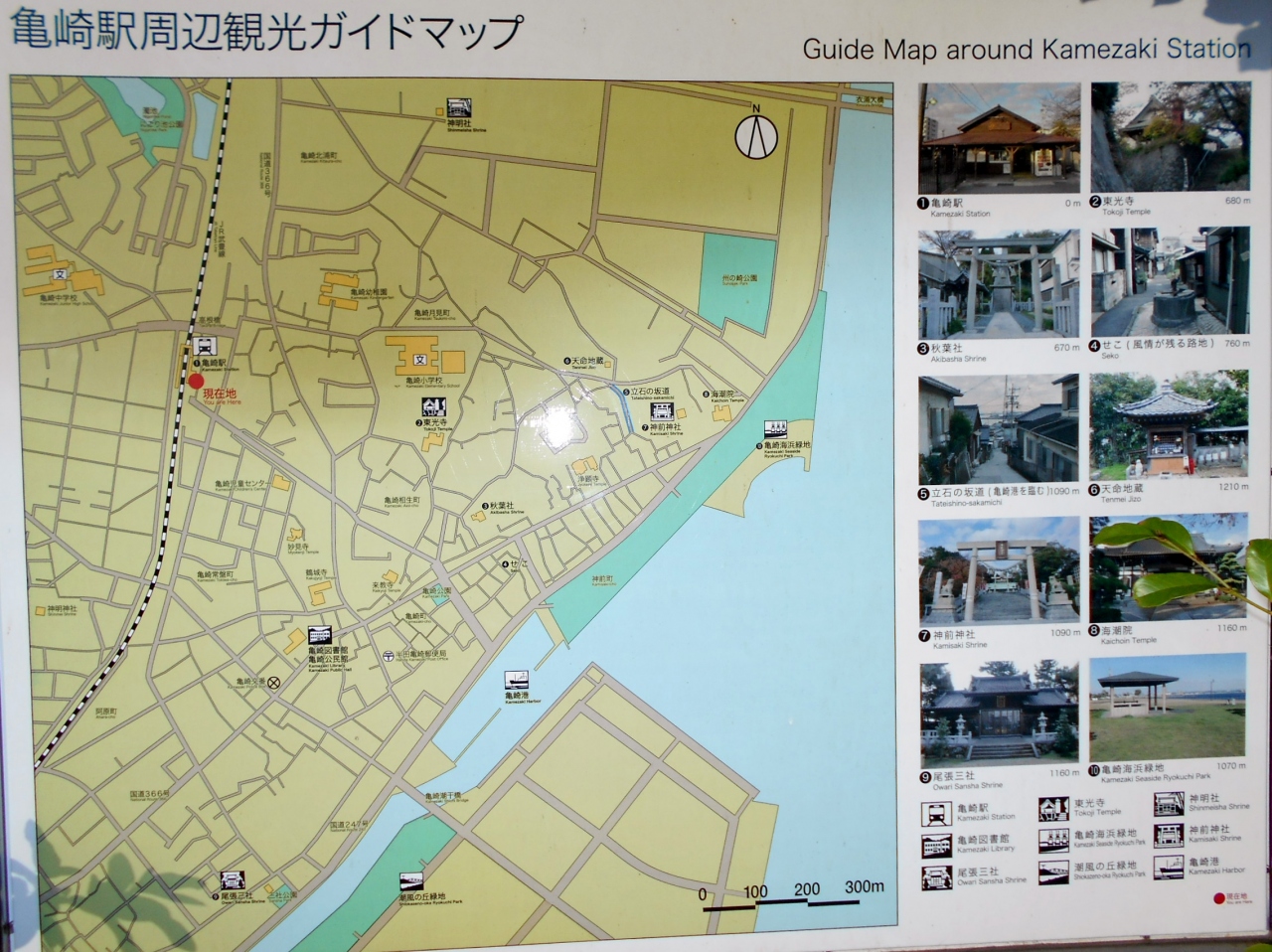Select the Shinmeisha Shrine icon at map top

click(458, 108)
